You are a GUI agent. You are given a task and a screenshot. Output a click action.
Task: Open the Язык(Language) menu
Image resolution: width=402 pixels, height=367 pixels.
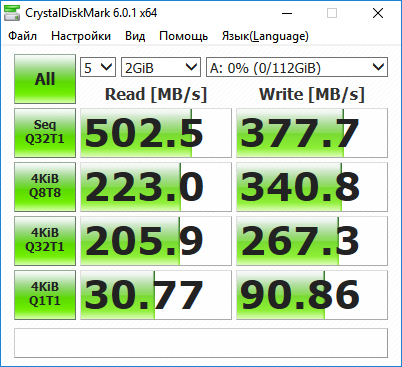[265, 36]
